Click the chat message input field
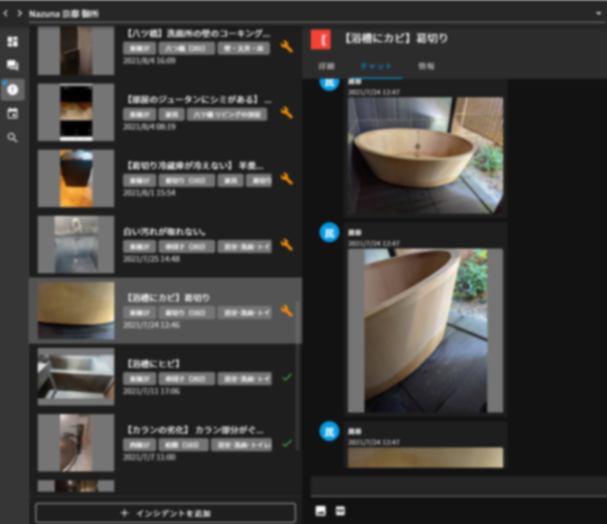The width and height of the screenshot is (607, 524). 459,486
